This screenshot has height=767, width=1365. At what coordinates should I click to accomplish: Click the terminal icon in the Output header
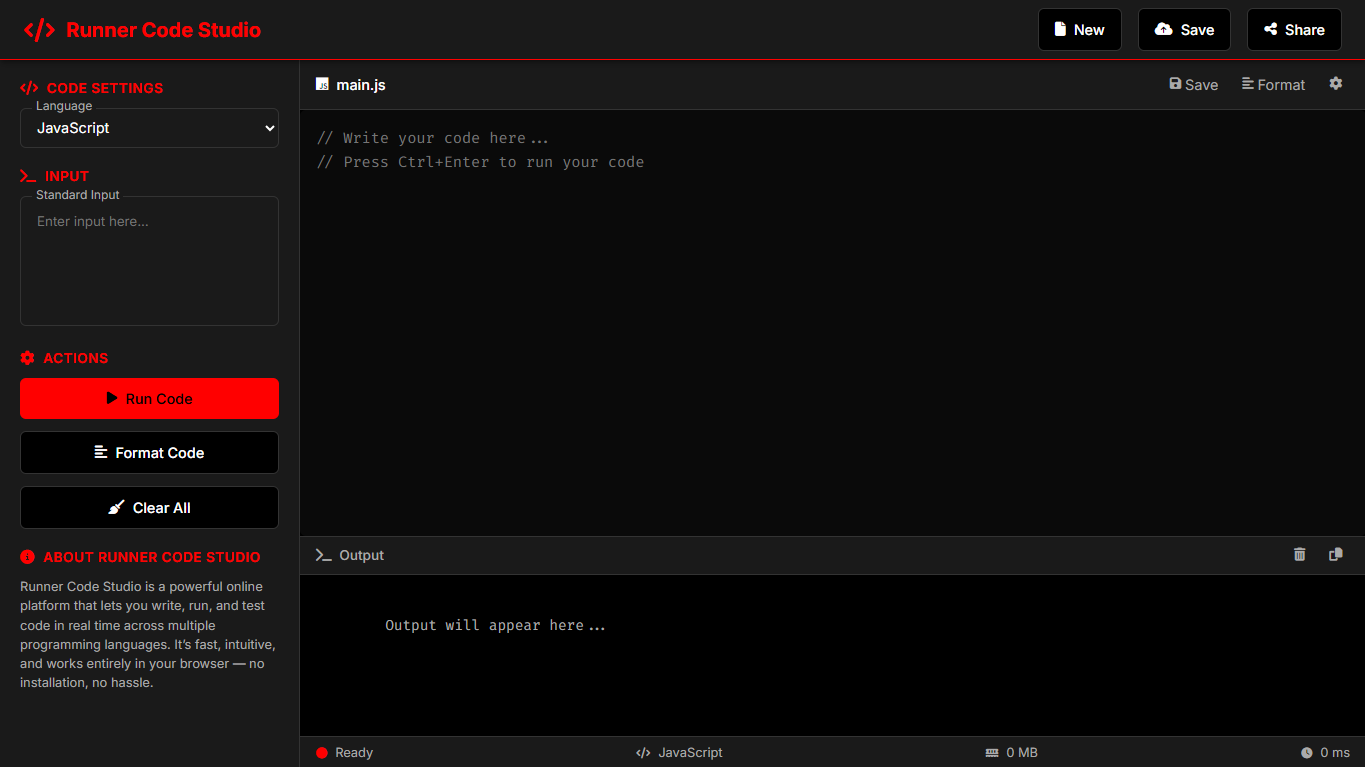click(x=321, y=554)
